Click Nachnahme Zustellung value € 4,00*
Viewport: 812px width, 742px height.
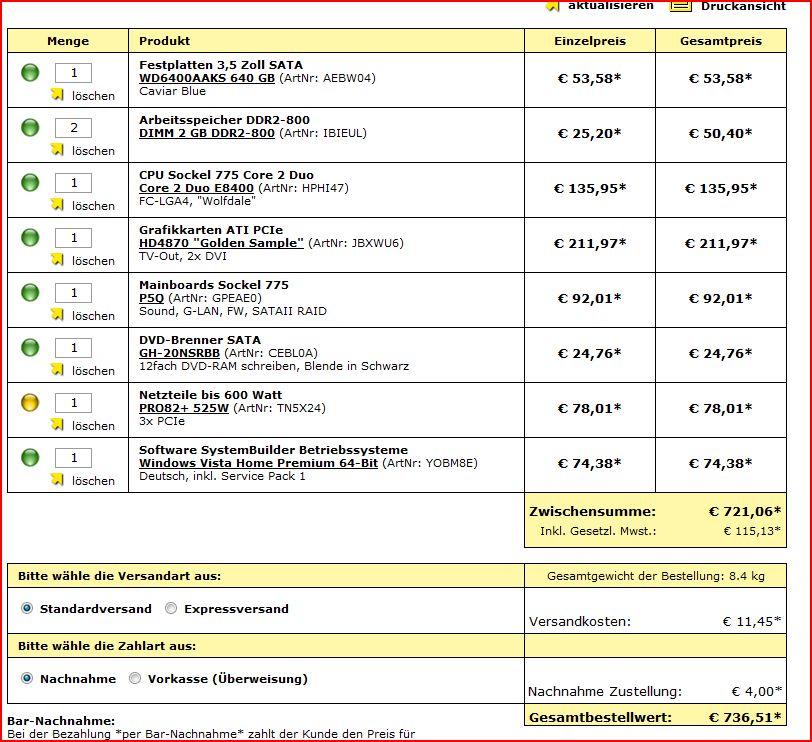tap(756, 691)
